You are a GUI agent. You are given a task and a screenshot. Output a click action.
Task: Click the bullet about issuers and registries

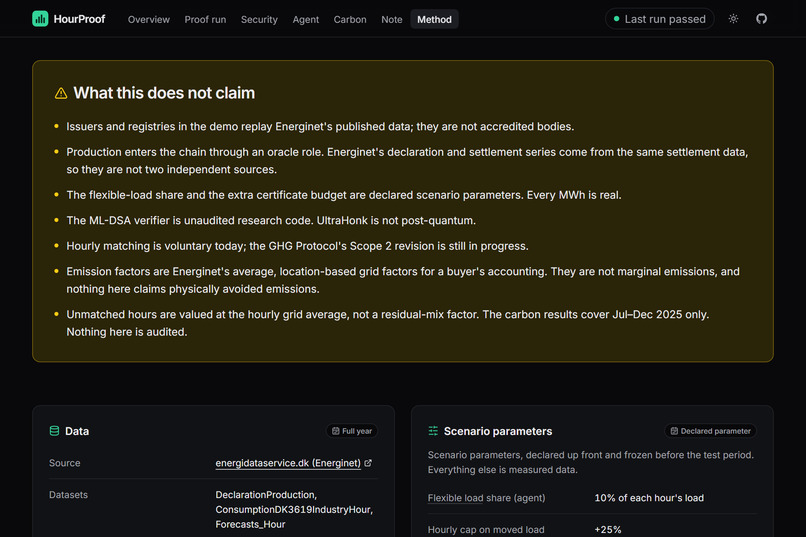(x=320, y=126)
